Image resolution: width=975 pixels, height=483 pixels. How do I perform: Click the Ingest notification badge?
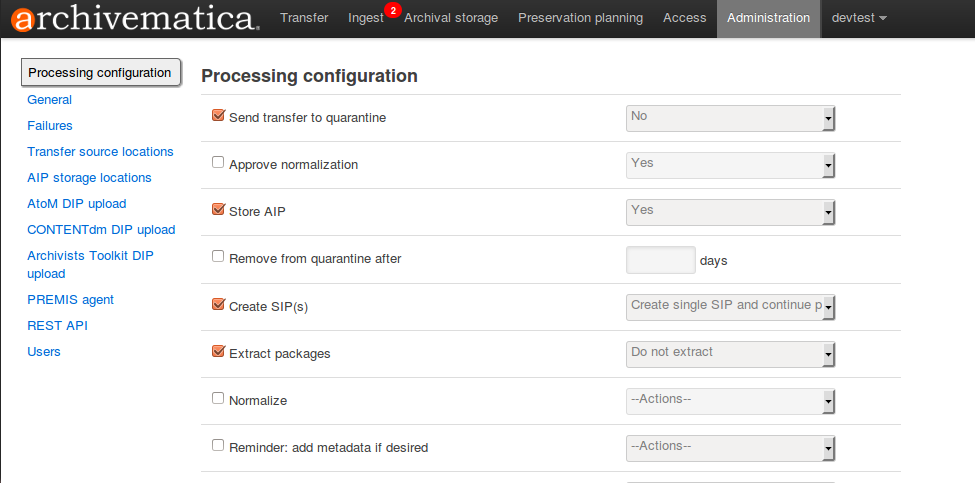[392, 10]
